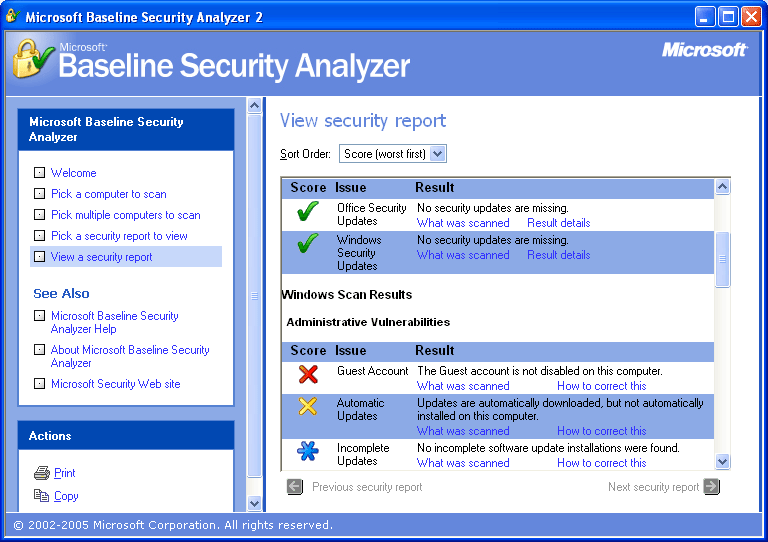Click the copy icon beside Copy
The height and width of the screenshot is (542, 768).
coord(41,495)
